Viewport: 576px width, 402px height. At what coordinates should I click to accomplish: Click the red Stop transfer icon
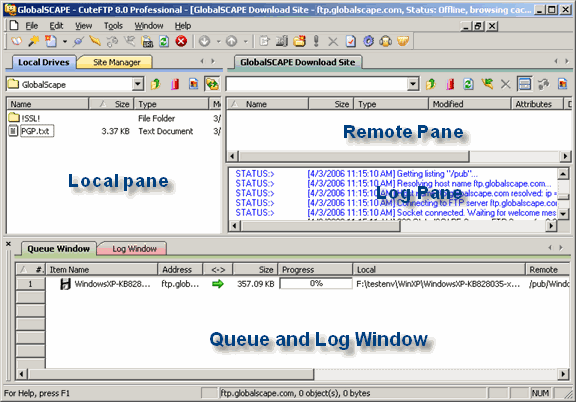tap(181, 41)
